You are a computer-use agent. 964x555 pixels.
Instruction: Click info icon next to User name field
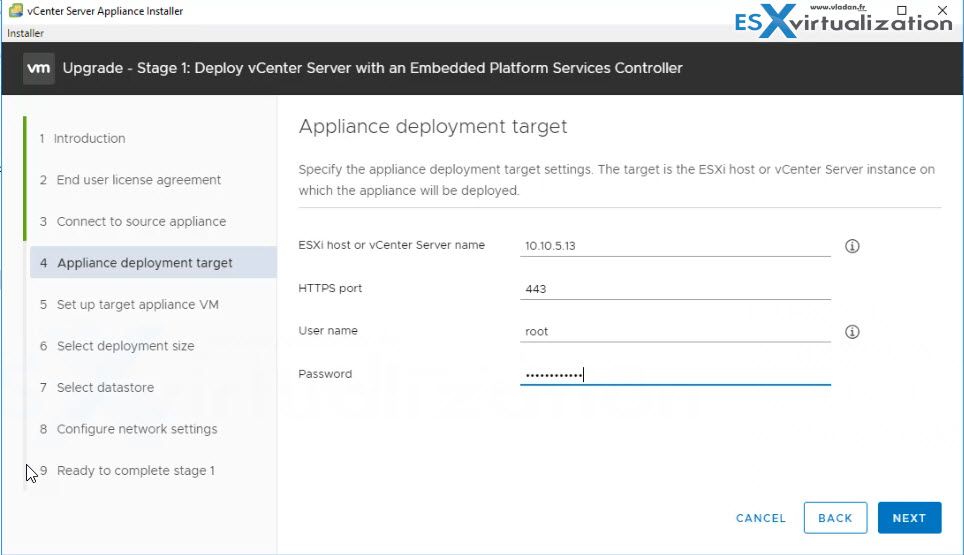click(x=851, y=332)
